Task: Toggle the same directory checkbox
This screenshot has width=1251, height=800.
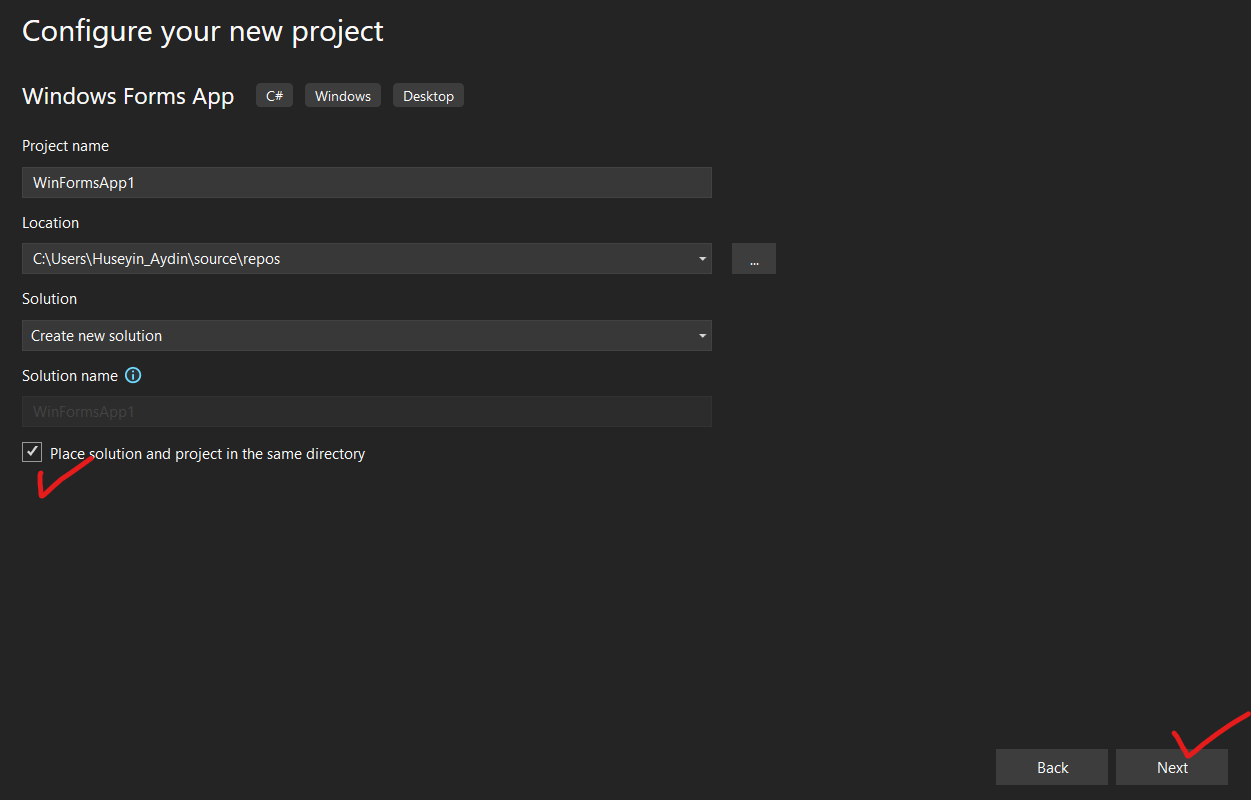Action: 32,453
